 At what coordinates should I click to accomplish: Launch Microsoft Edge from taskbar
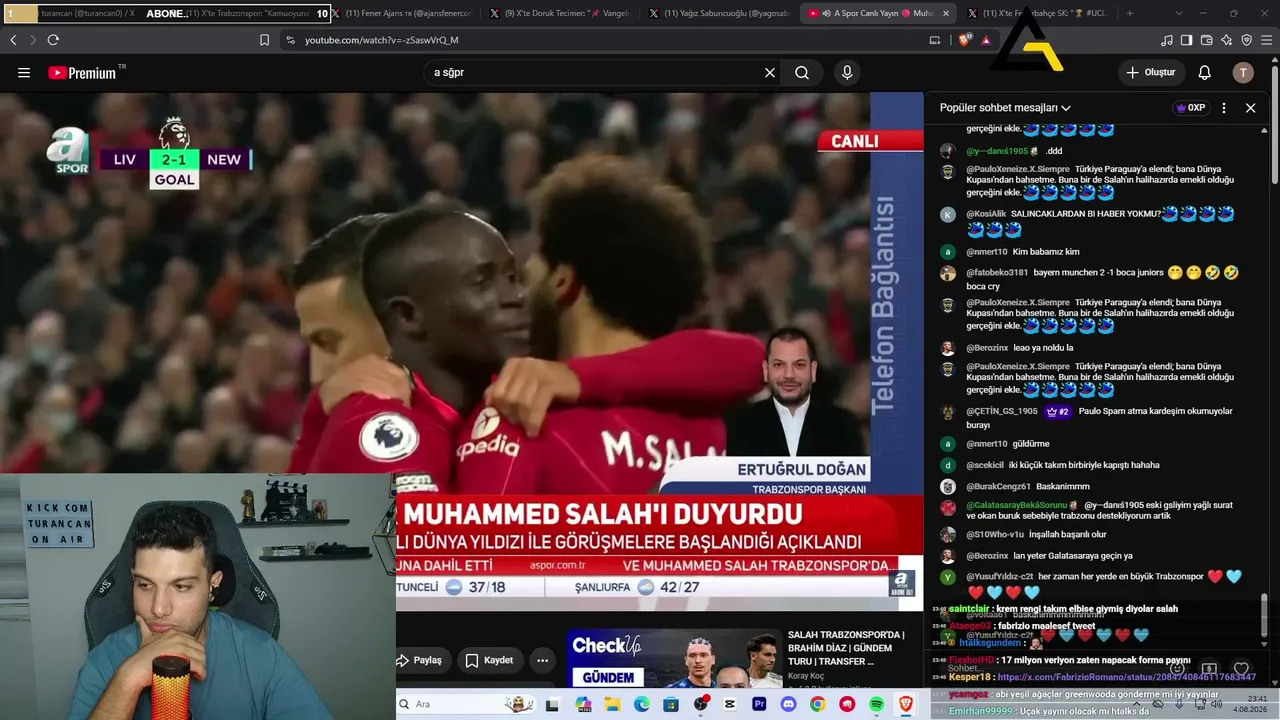point(641,704)
